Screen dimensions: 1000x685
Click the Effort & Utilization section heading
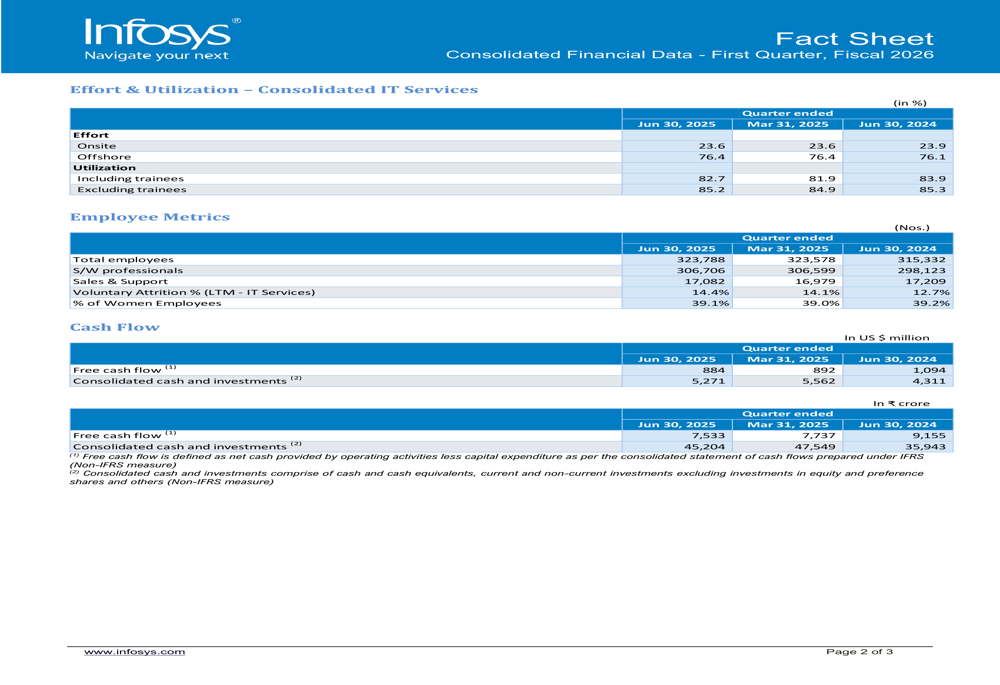(x=273, y=90)
